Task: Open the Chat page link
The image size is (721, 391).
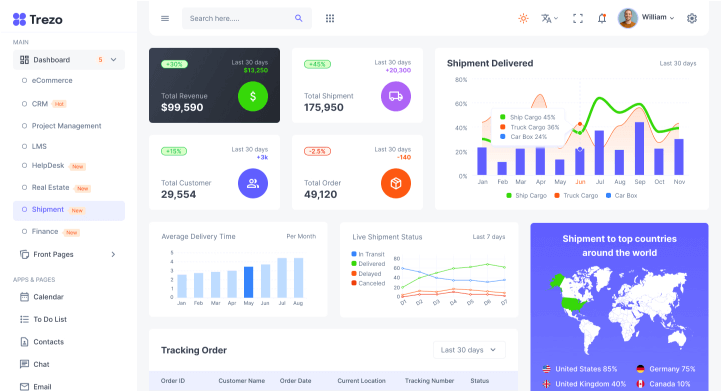Action: 41,364
